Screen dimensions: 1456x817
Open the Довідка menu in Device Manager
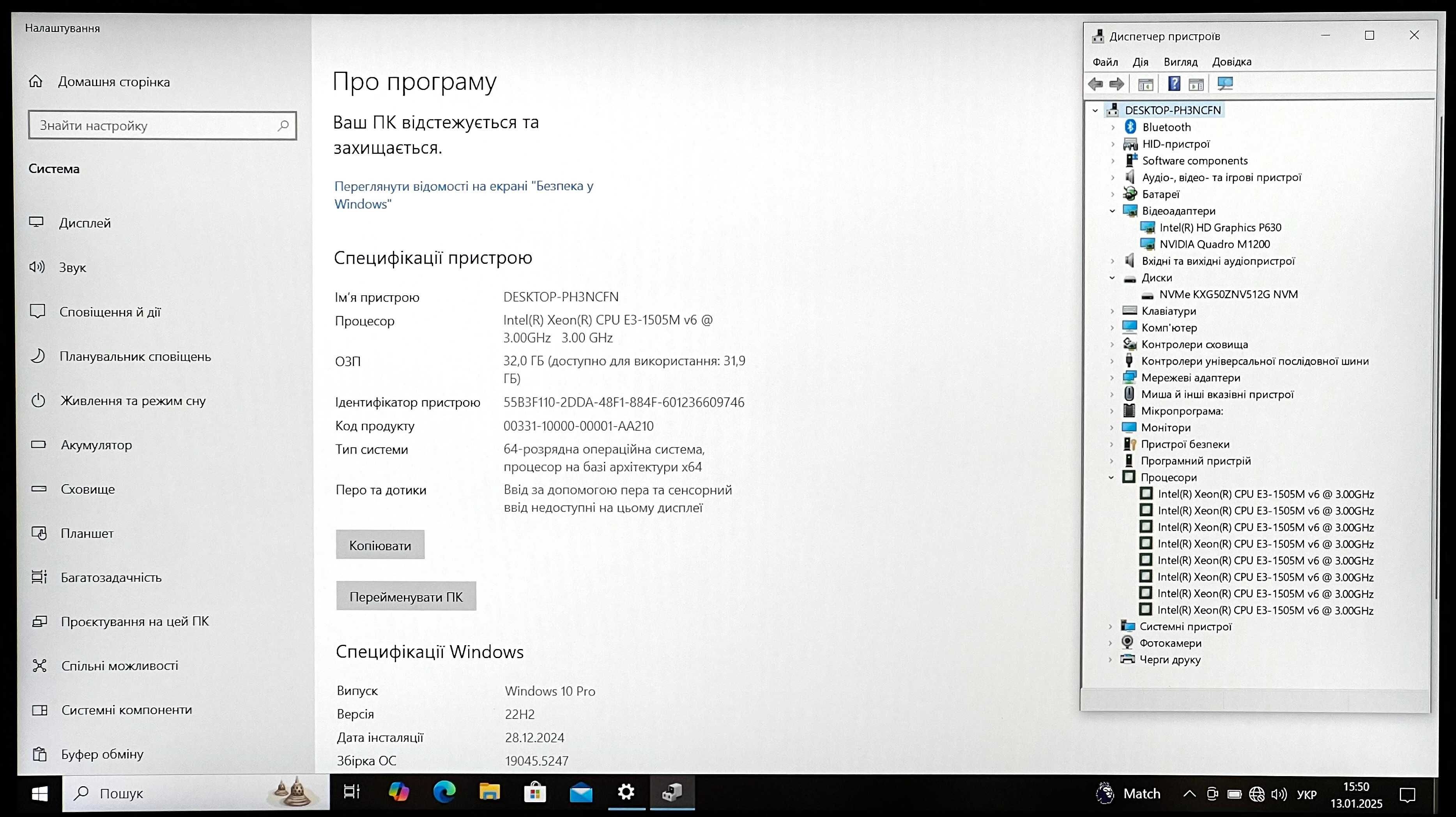(1231, 62)
